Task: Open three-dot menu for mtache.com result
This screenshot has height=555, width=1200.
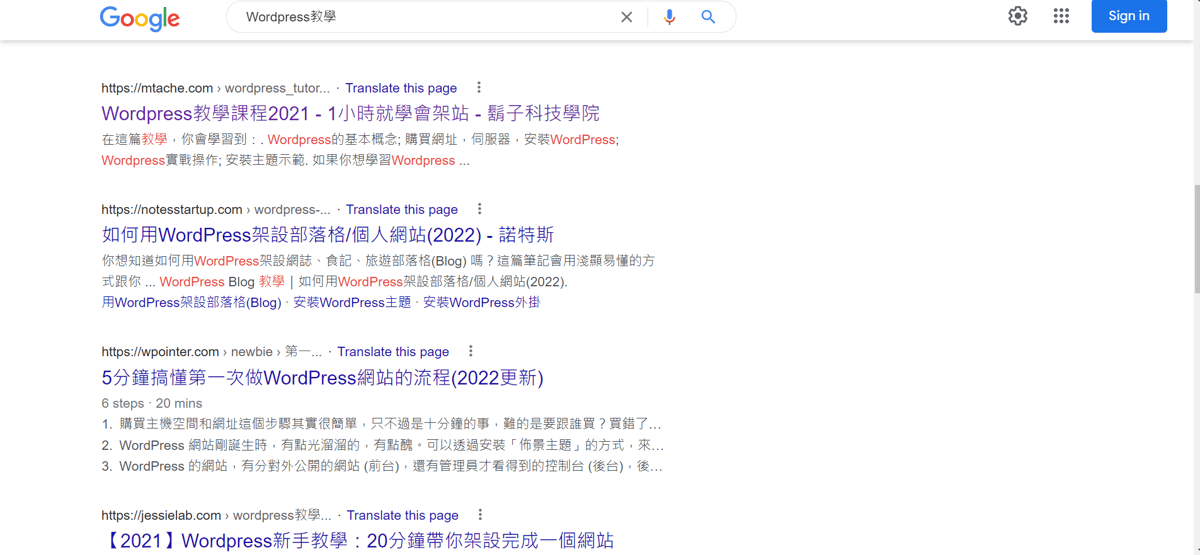Action: tap(479, 88)
